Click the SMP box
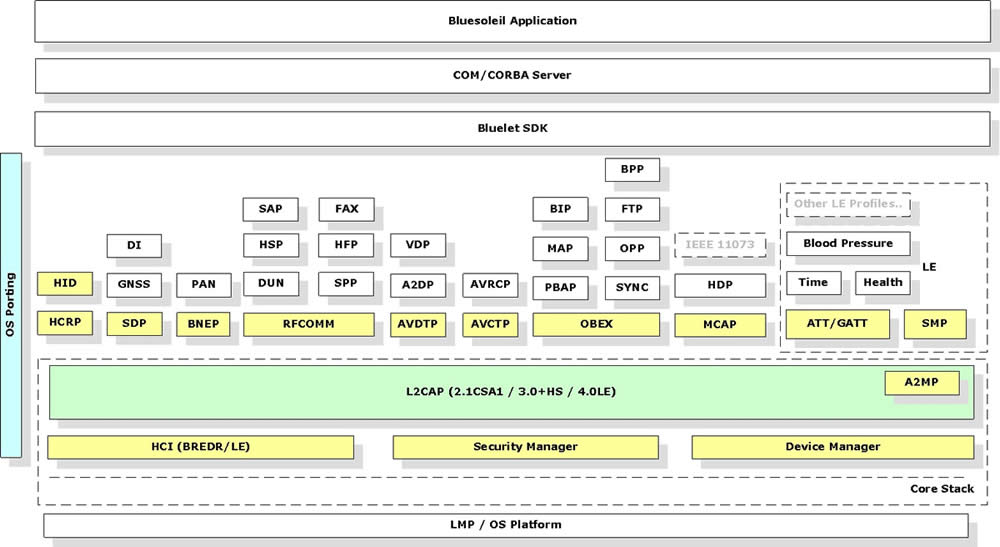 (x=935, y=324)
